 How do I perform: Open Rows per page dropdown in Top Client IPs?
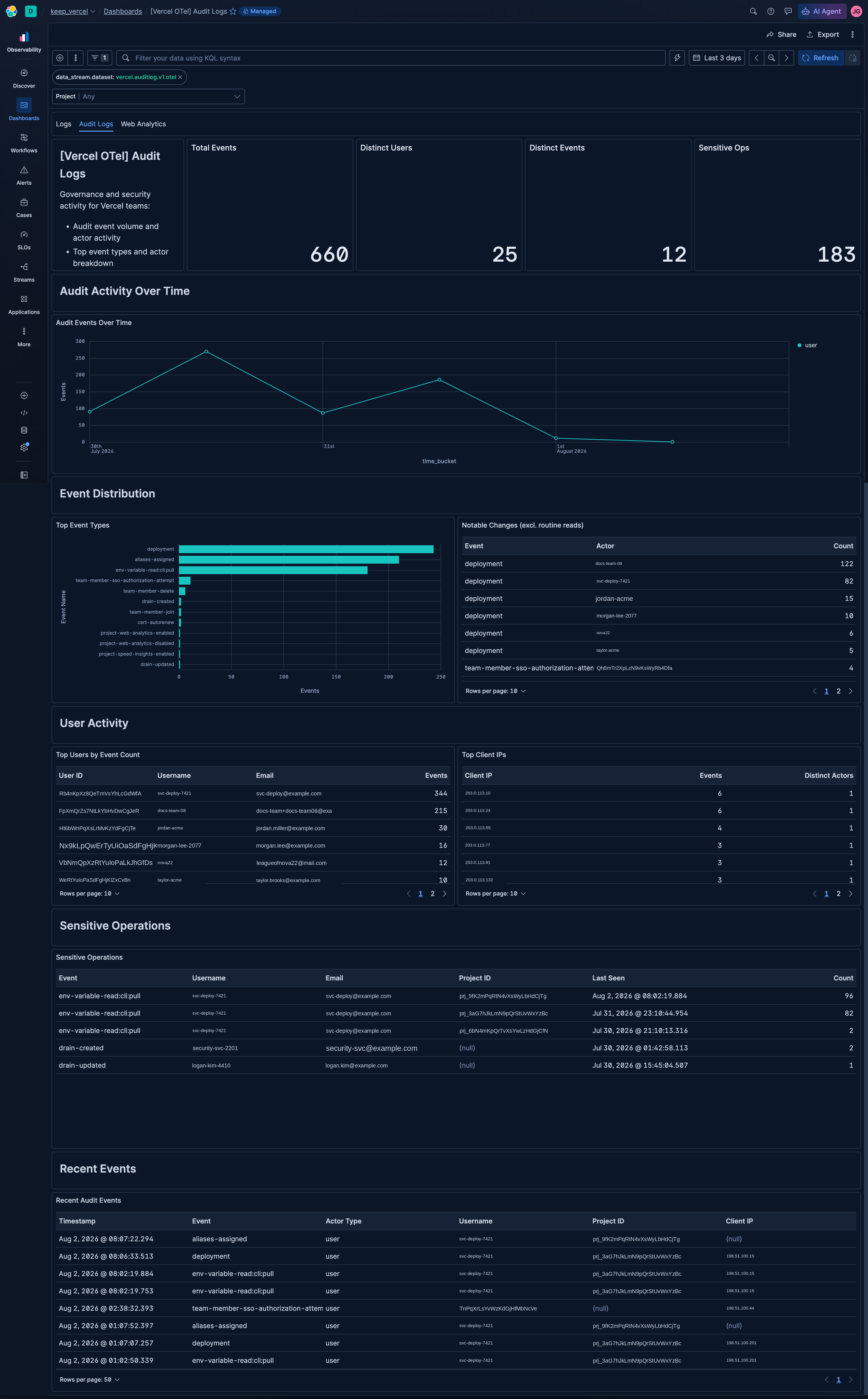pyautogui.click(x=495, y=894)
